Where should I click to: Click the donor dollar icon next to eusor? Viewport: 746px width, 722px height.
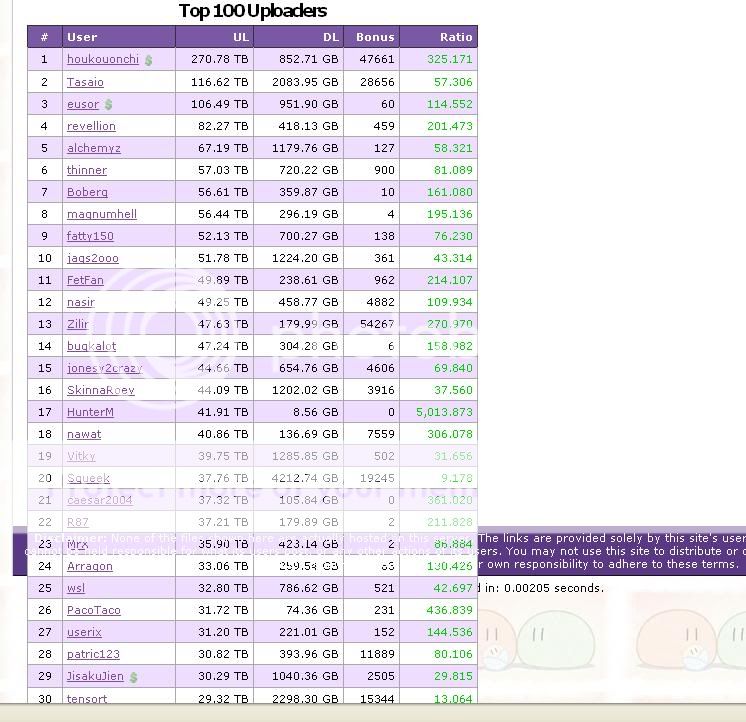[x=108, y=104]
